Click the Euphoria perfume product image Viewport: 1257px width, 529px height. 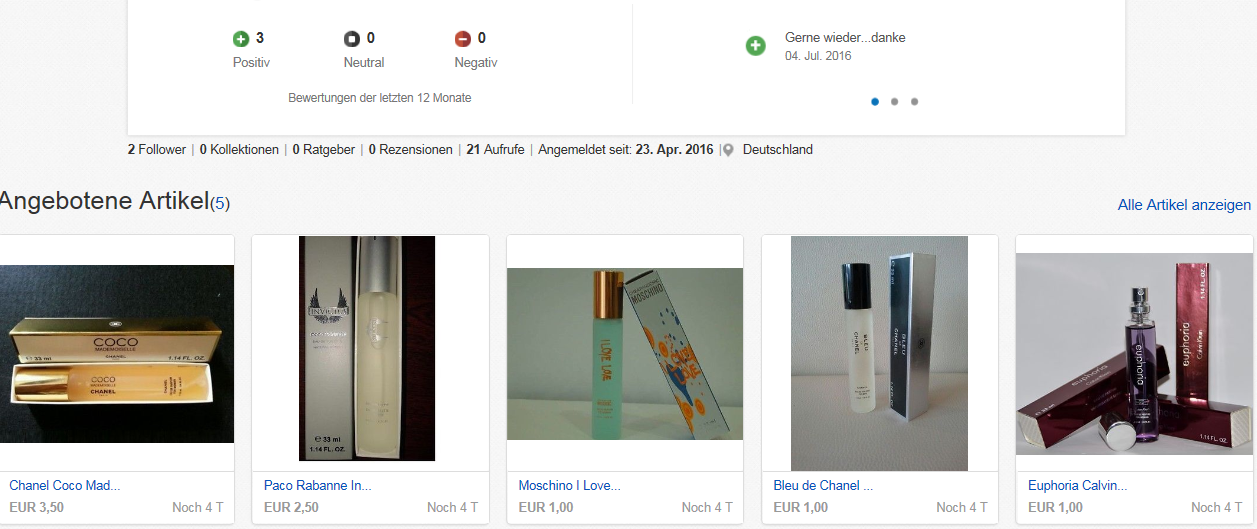1134,354
